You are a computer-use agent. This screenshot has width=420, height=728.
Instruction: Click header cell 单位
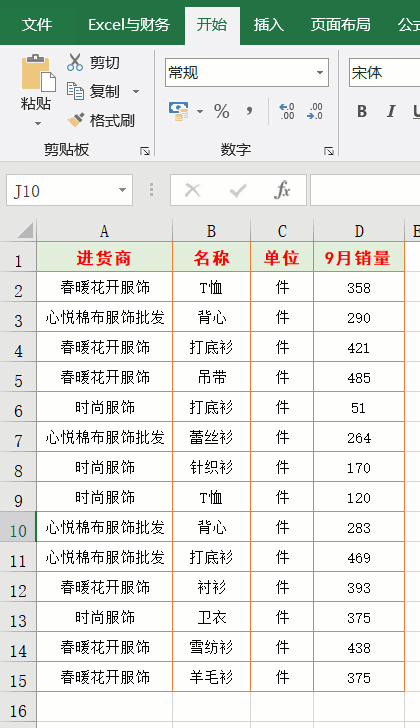[x=282, y=257]
